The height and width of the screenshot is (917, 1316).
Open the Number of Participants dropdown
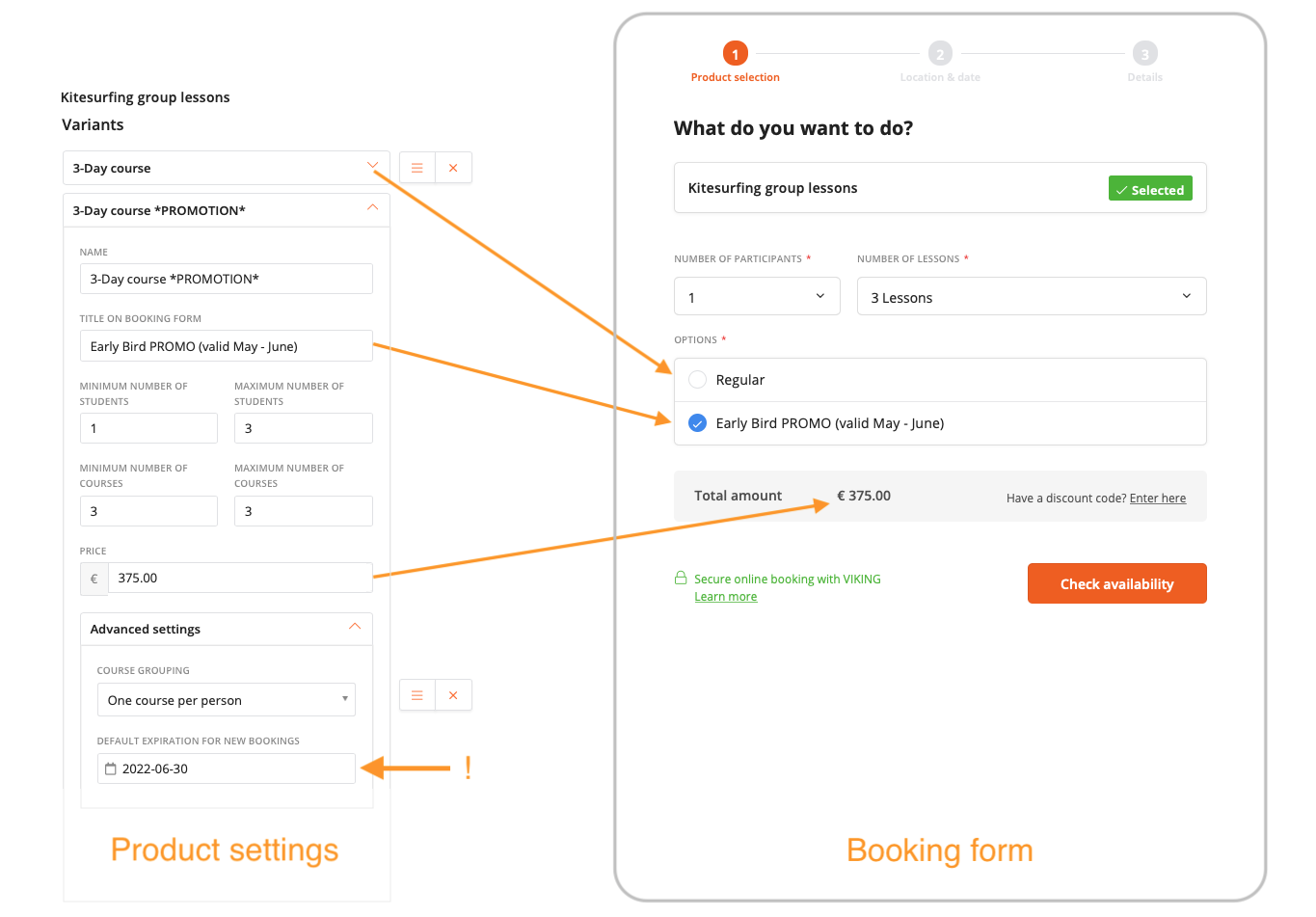[756, 296]
